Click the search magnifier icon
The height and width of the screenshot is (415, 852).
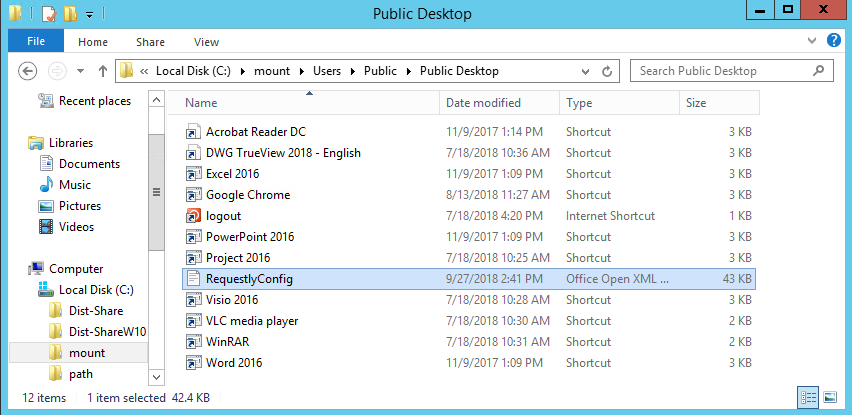[x=818, y=71]
